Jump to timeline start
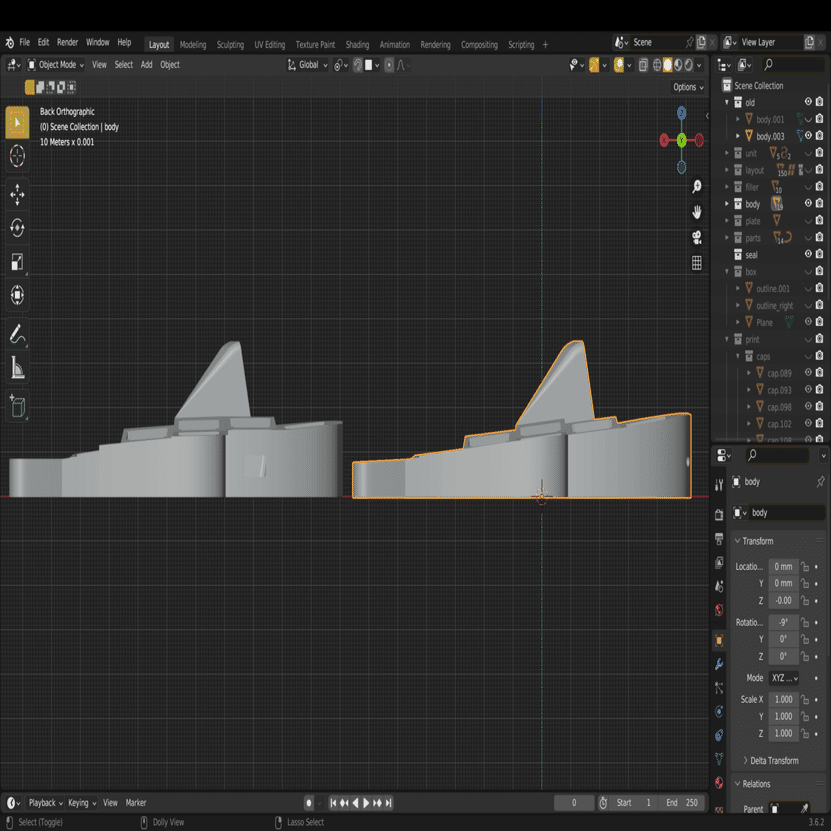The image size is (831, 831). (333, 803)
